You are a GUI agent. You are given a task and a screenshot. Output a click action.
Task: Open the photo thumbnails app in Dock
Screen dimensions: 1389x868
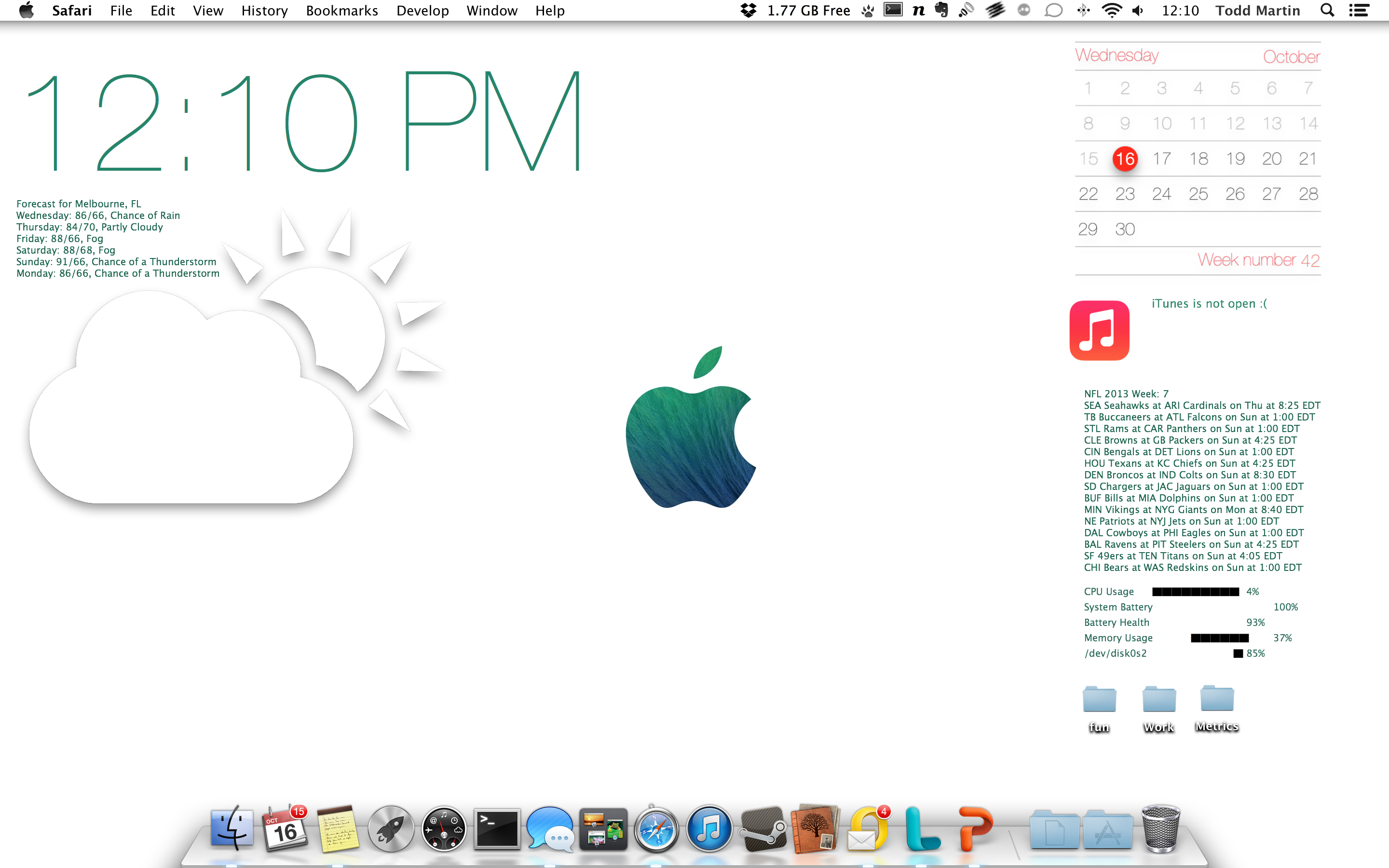point(603,829)
